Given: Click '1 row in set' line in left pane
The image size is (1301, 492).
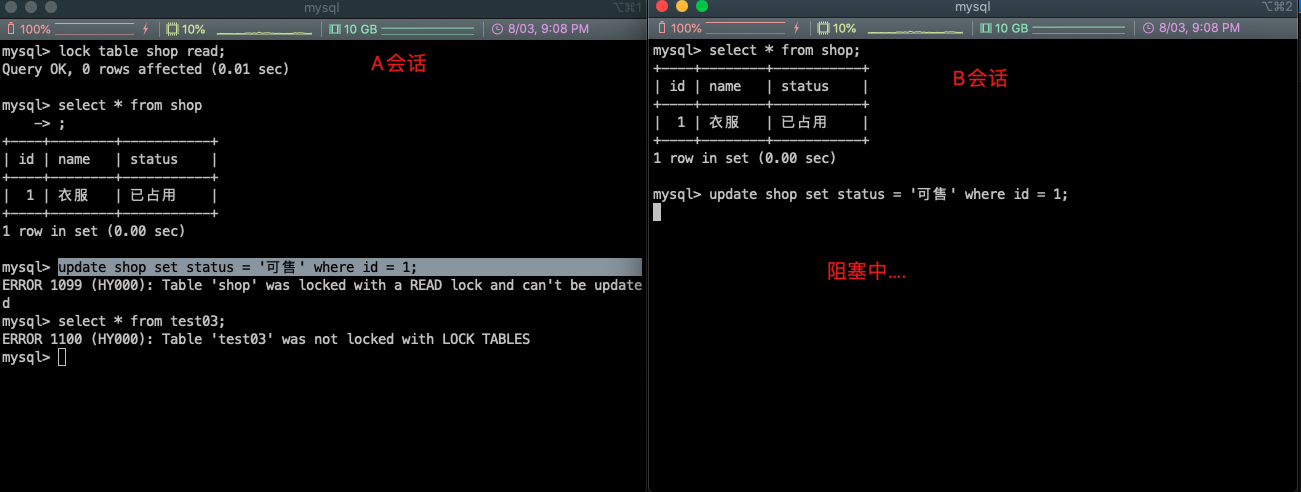Looking at the screenshot, I should click(x=94, y=231).
